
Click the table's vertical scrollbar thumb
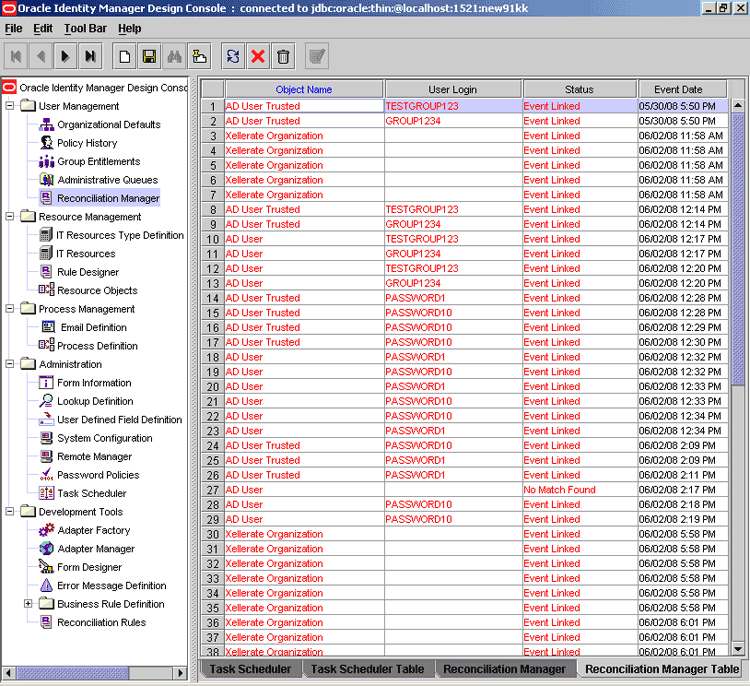point(738,249)
